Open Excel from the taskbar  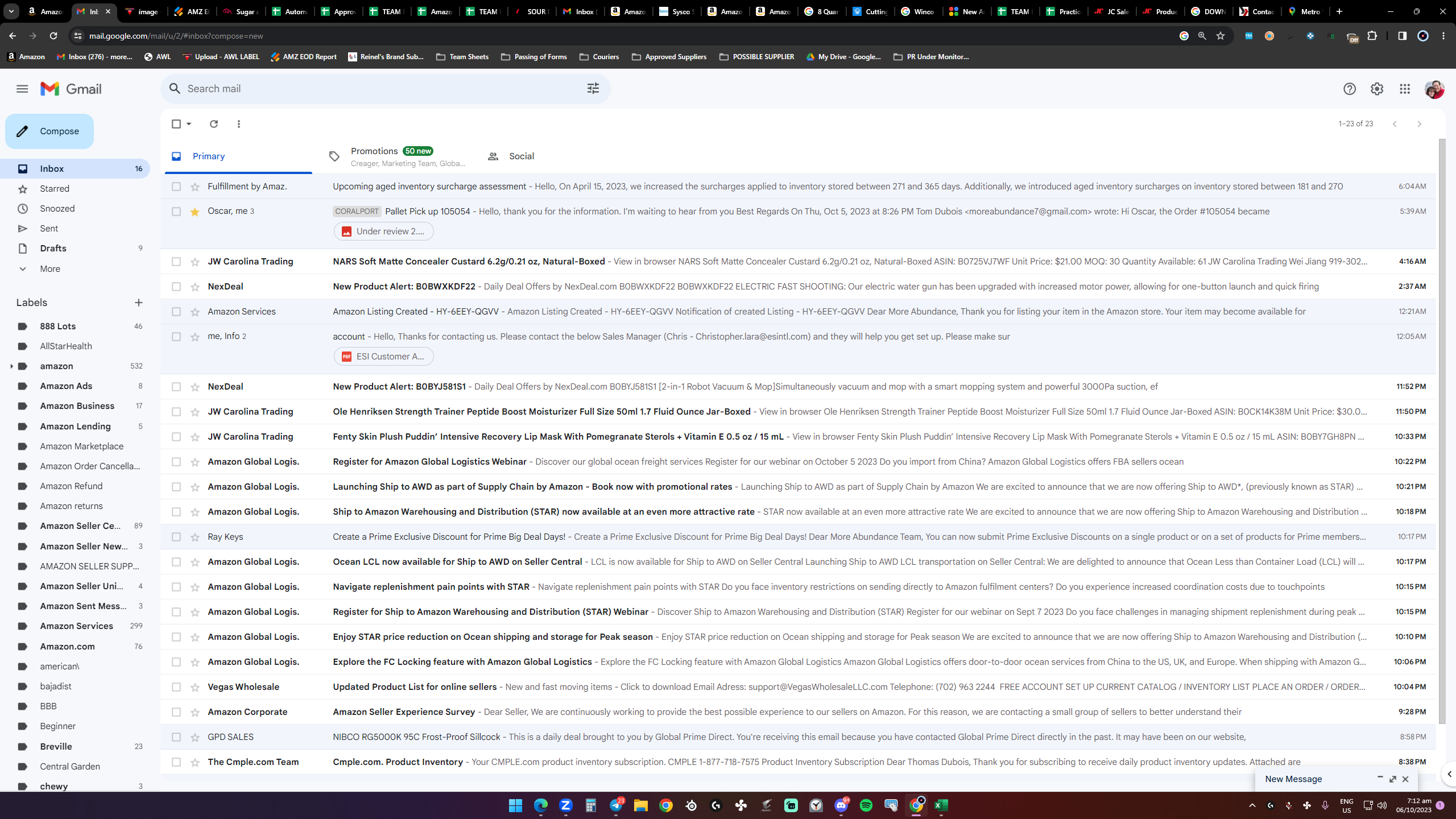(941, 805)
